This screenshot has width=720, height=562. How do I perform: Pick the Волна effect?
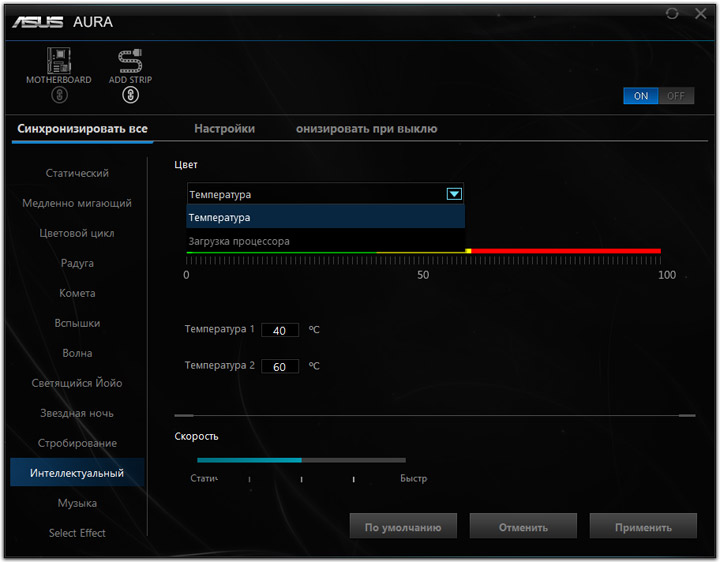pos(77,353)
